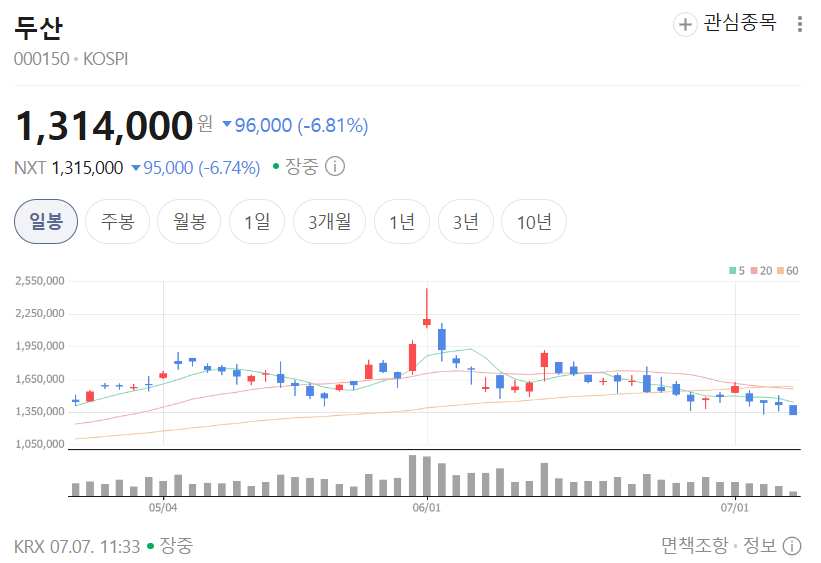Screen dimensions: 821x563
Task: Click the 2,550,000 y-axis label
Action: (40, 281)
